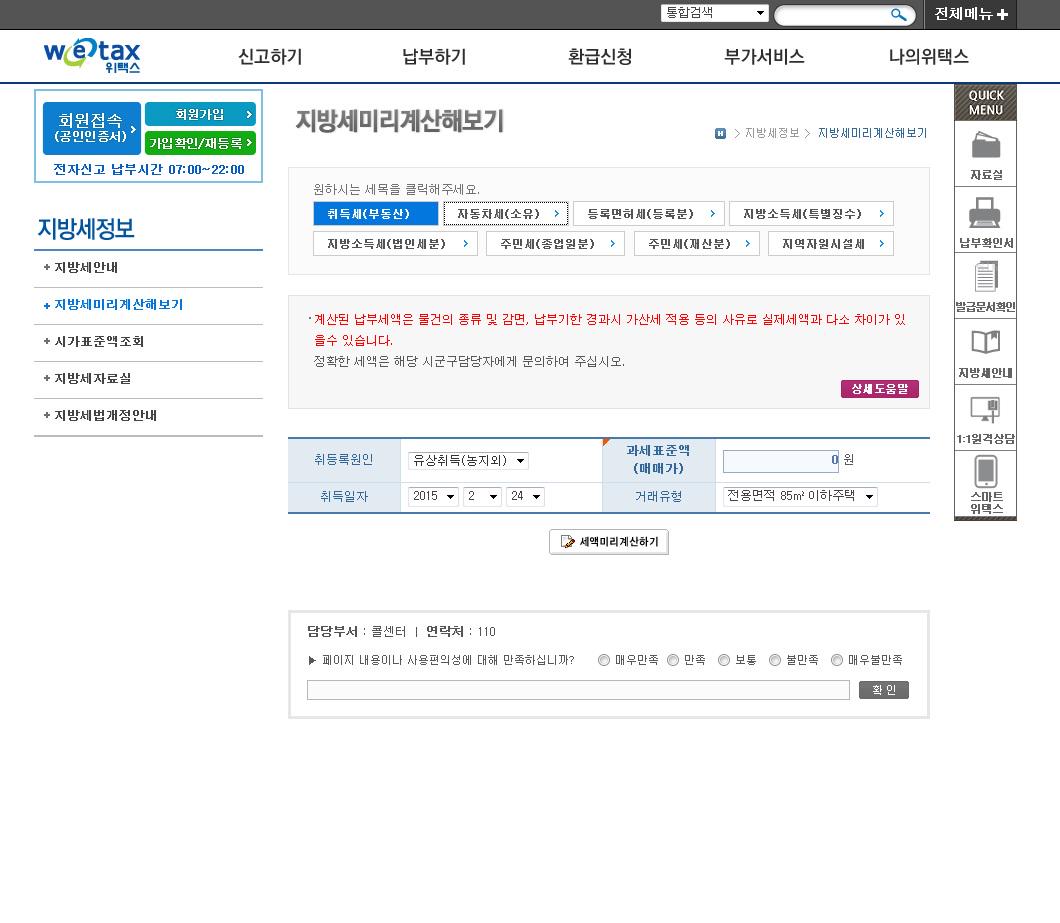Open 거래유형 전용면적 dropdown
1060x923 pixels.
pyautogui.click(x=800, y=496)
